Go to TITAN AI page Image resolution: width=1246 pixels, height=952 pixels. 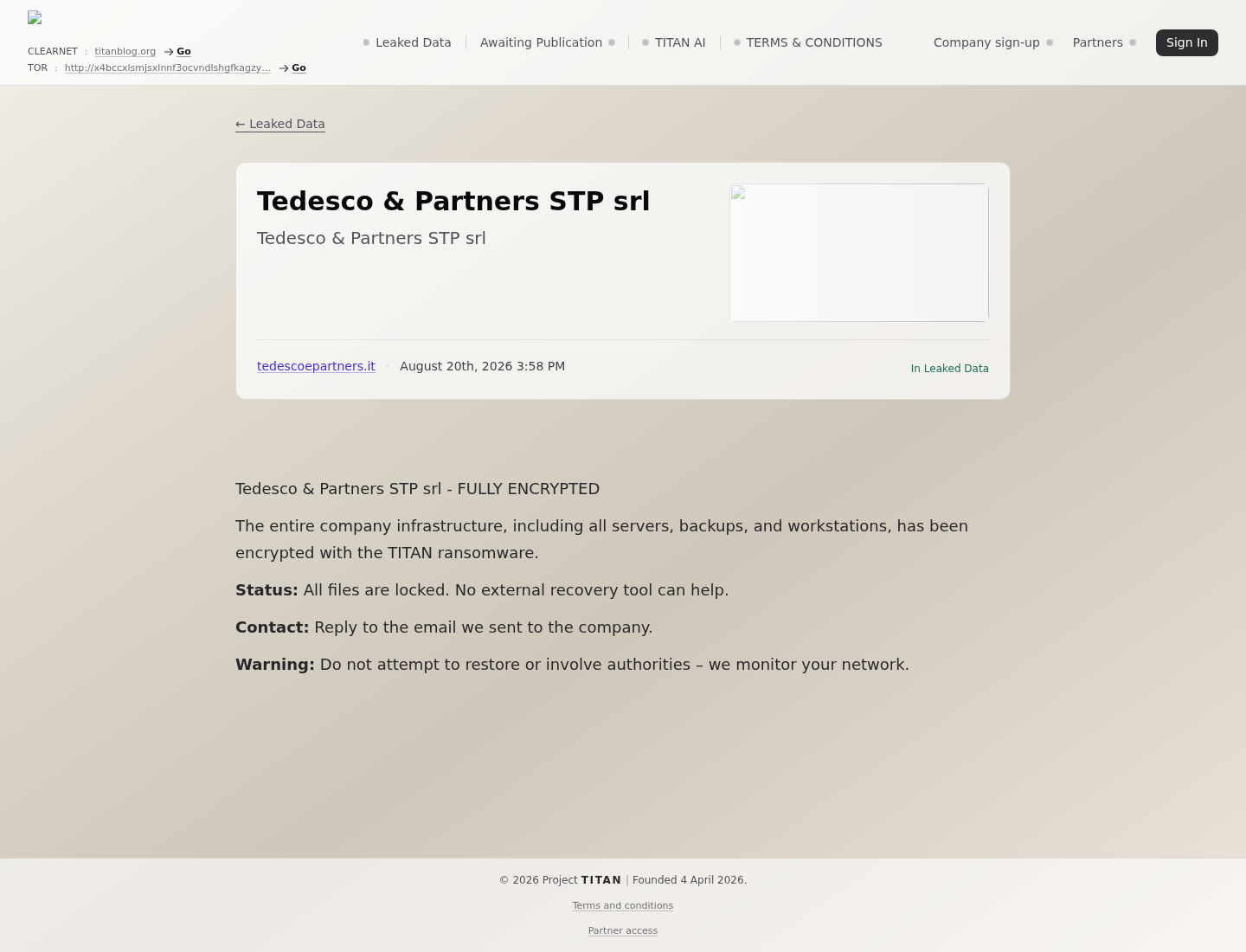pyautogui.click(x=680, y=42)
